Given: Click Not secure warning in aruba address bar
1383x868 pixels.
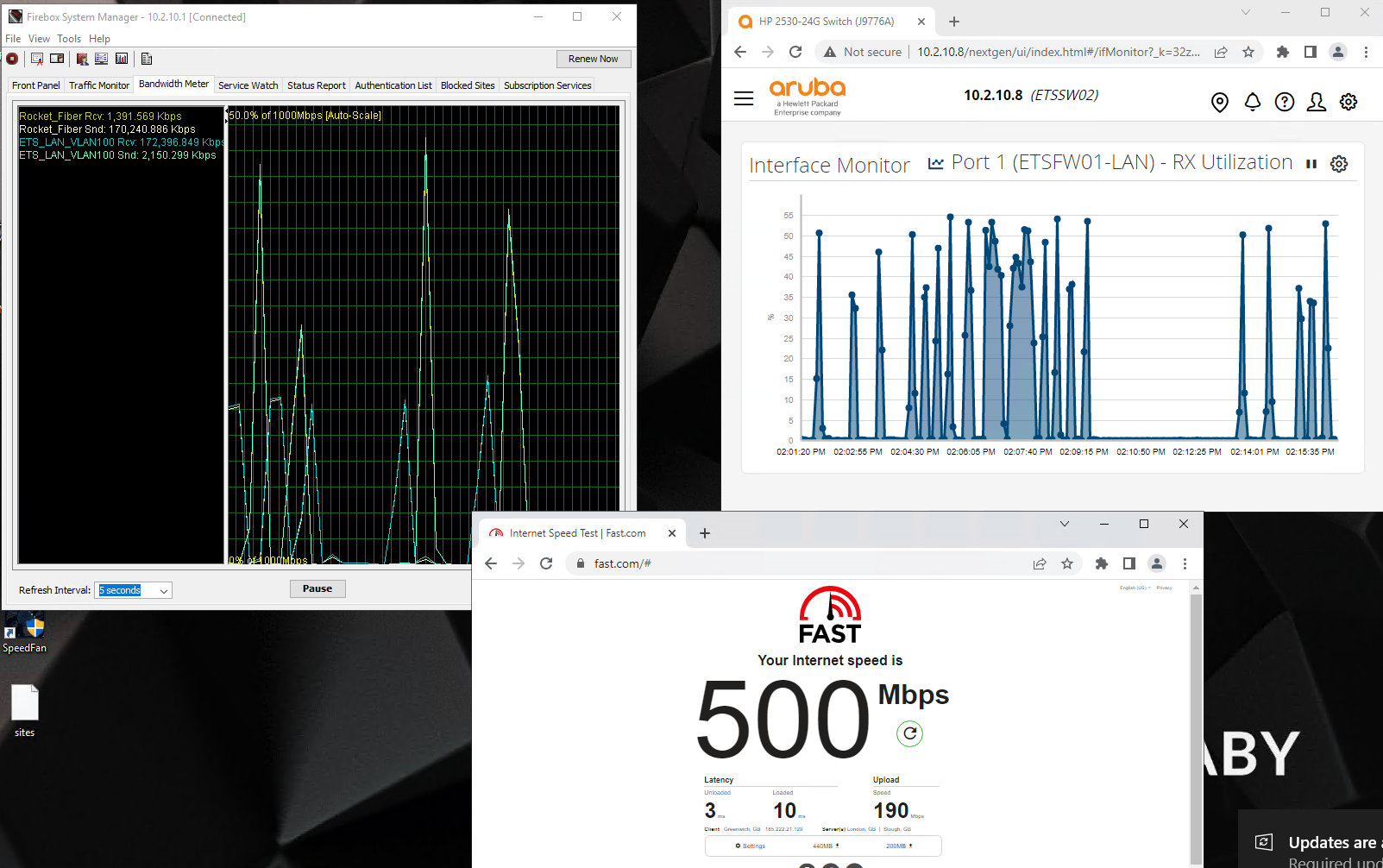Looking at the screenshot, I should pyautogui.click(x=863, y=52).
